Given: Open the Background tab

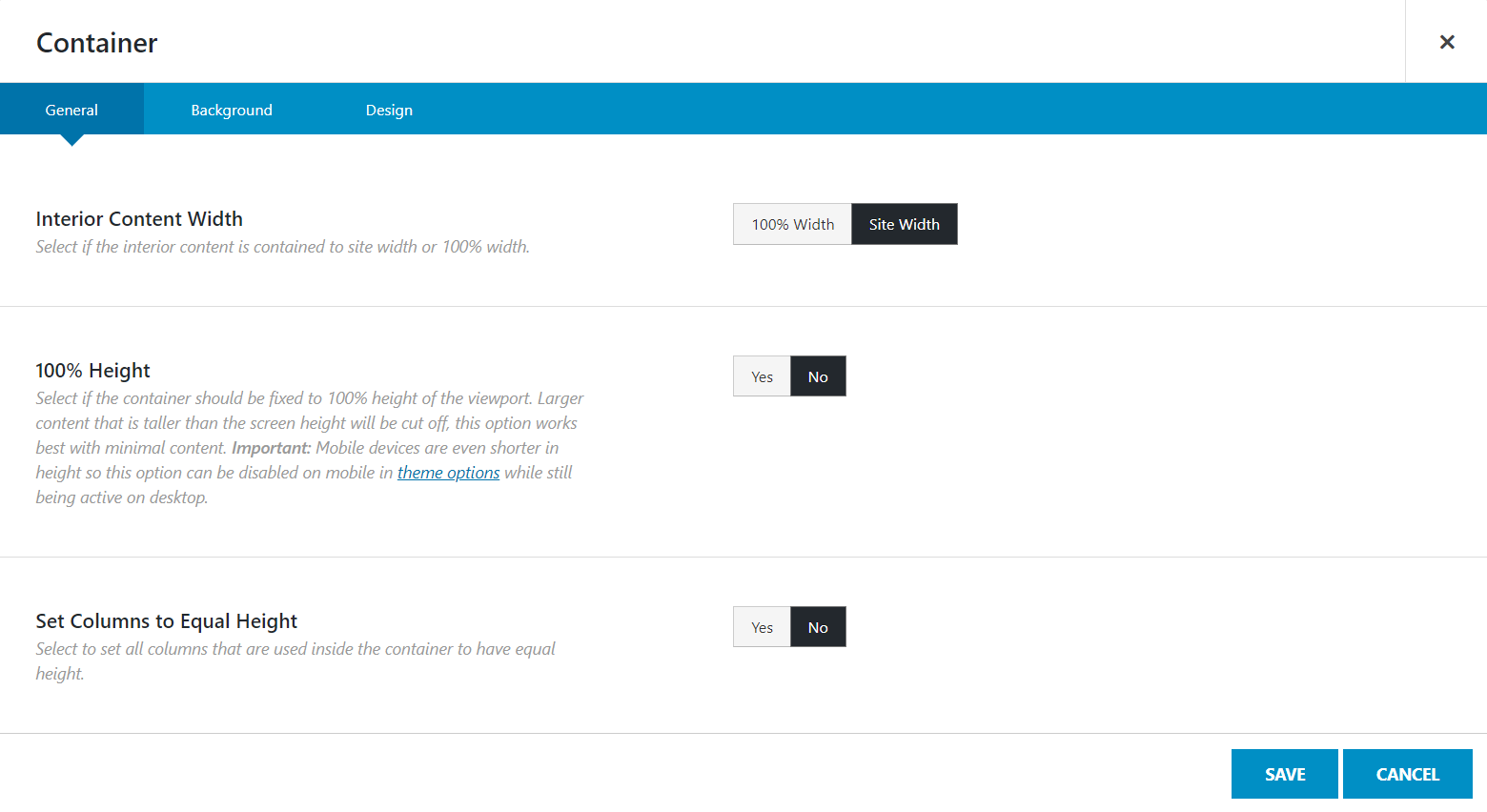Looking at the screenshot, I should click(232, 109).
